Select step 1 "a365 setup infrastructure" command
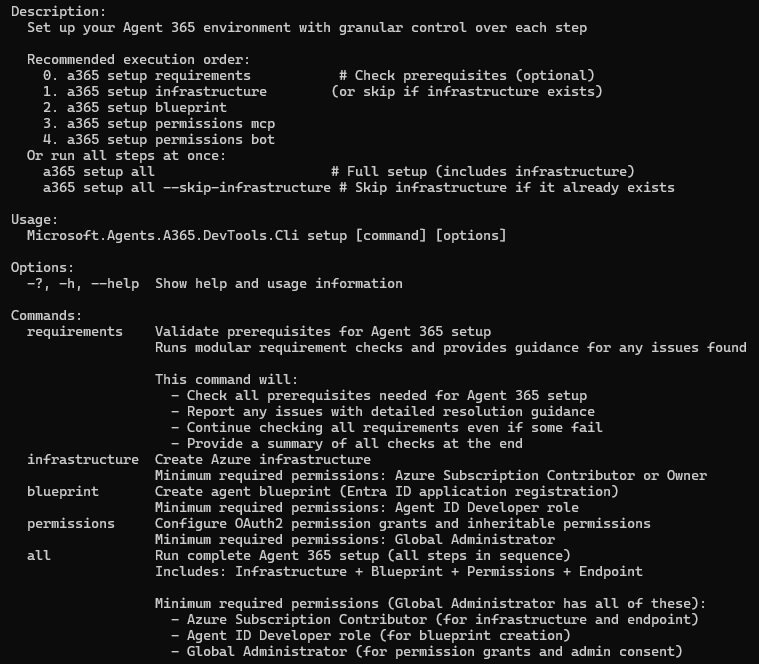Viewport: 759px width, 664px height. click(166, 91)
